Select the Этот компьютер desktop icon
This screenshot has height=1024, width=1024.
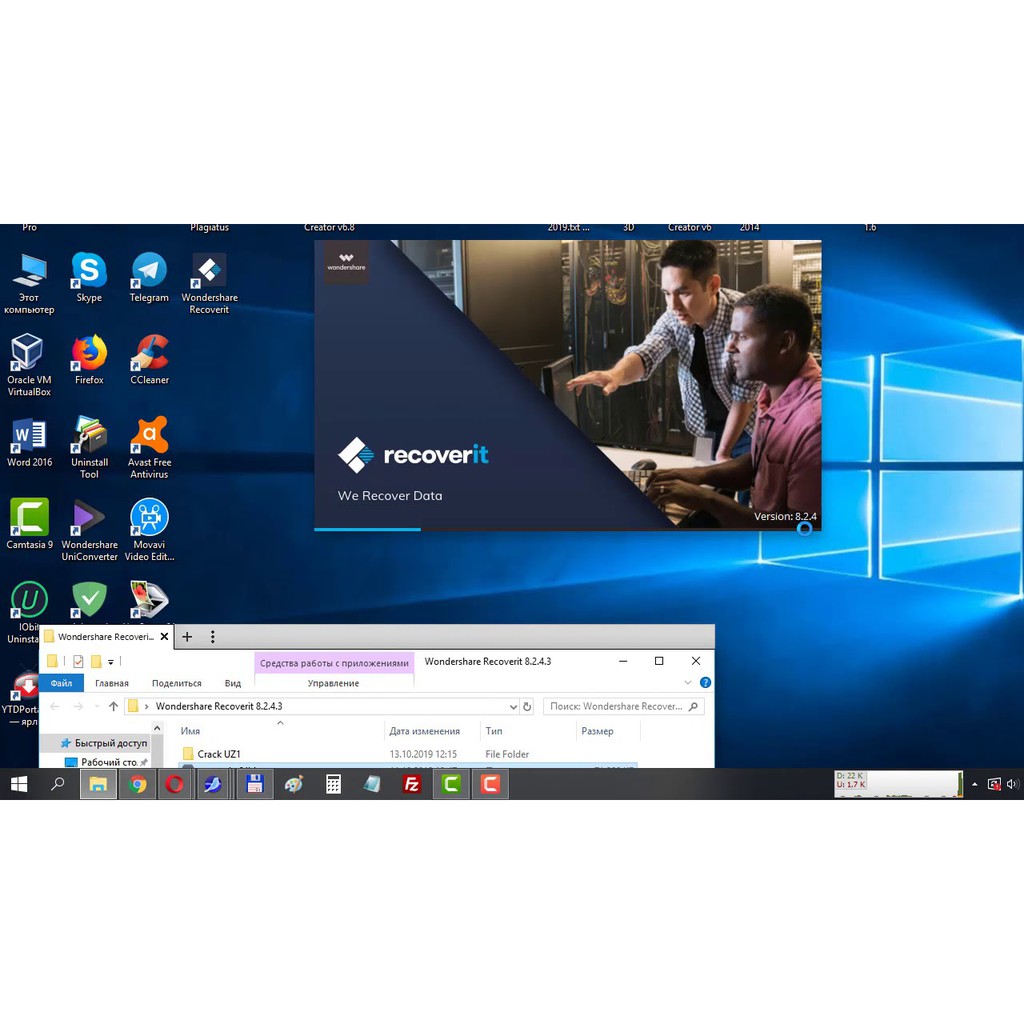click(29, 283)
